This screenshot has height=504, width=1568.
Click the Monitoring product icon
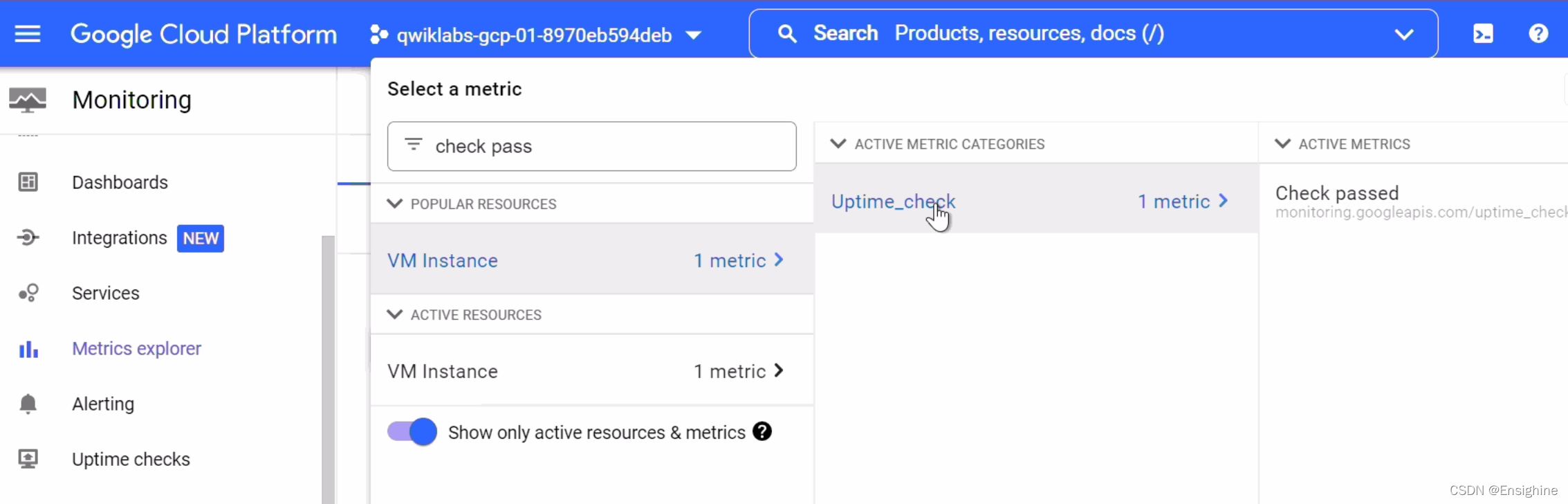tap(28, 100)
